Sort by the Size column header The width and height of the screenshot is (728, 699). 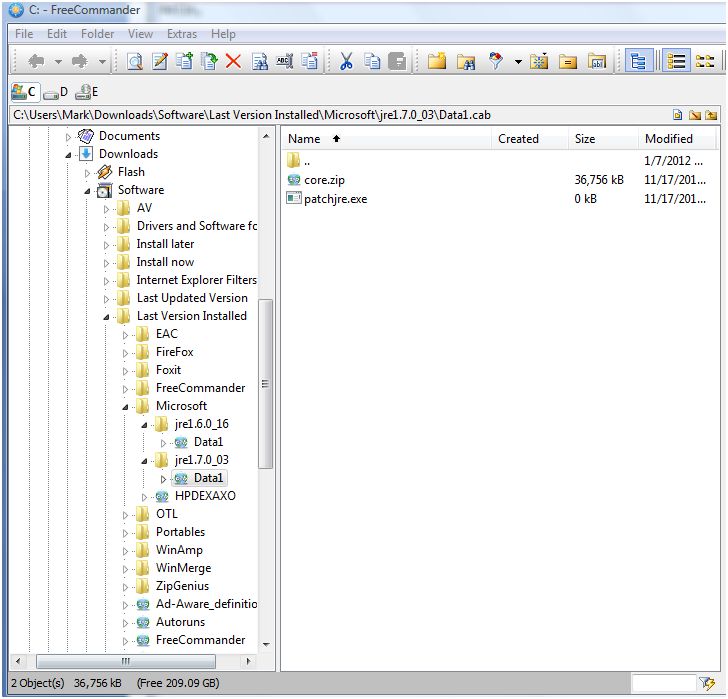coord(603,139)
